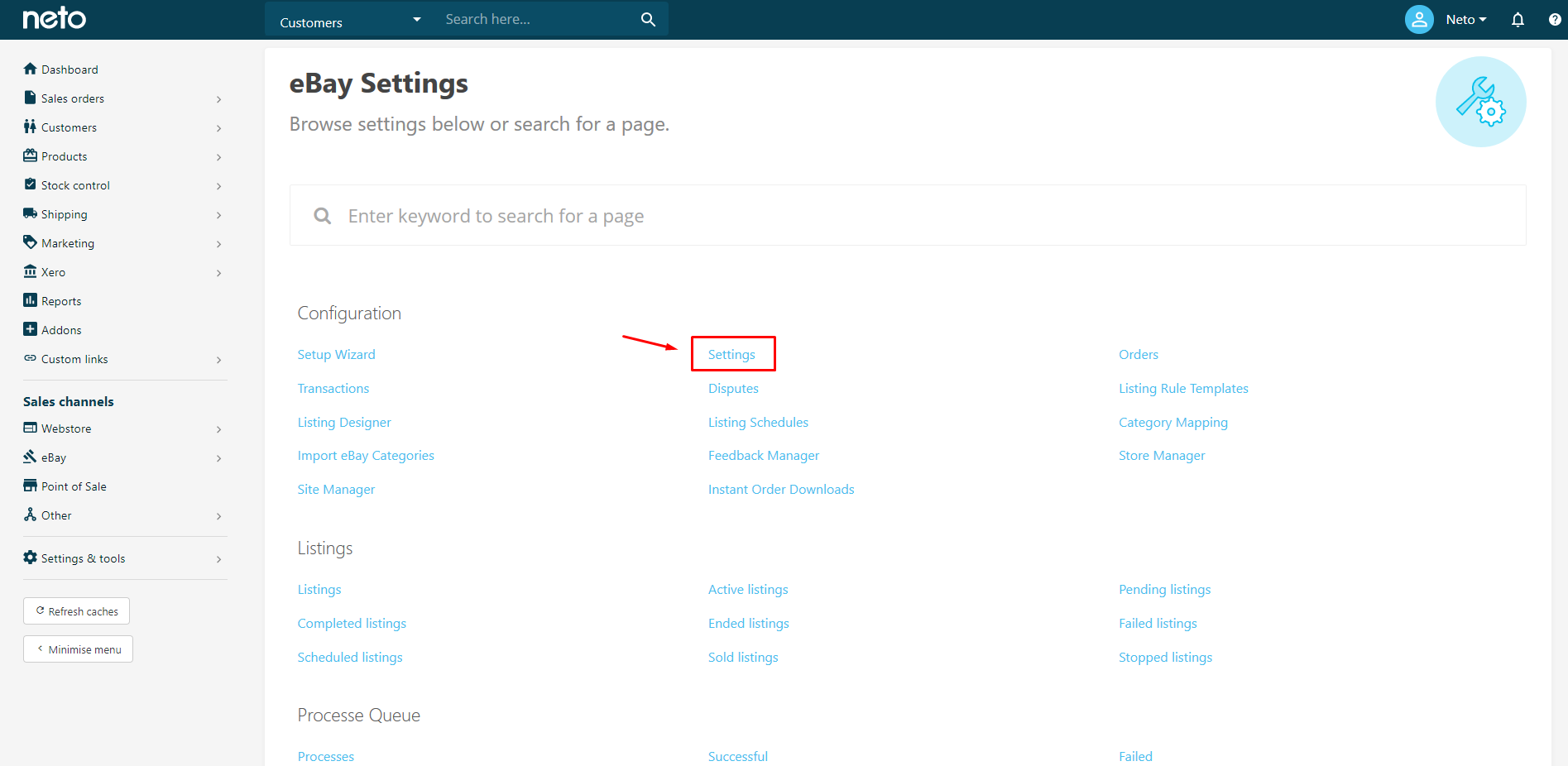Viewport: 1568px width, 766px height.
Task: Select Other under Sales channels
Action: point(56,515)
